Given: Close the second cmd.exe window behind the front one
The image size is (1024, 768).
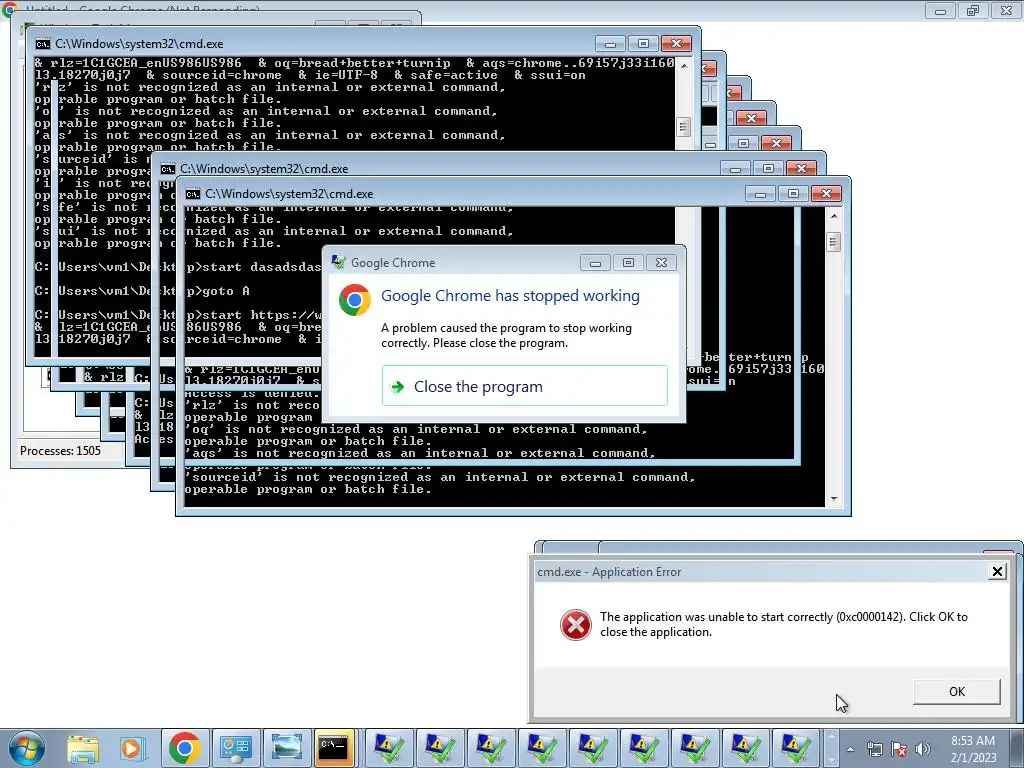Looking at the screenshot, I should [801, 168].
